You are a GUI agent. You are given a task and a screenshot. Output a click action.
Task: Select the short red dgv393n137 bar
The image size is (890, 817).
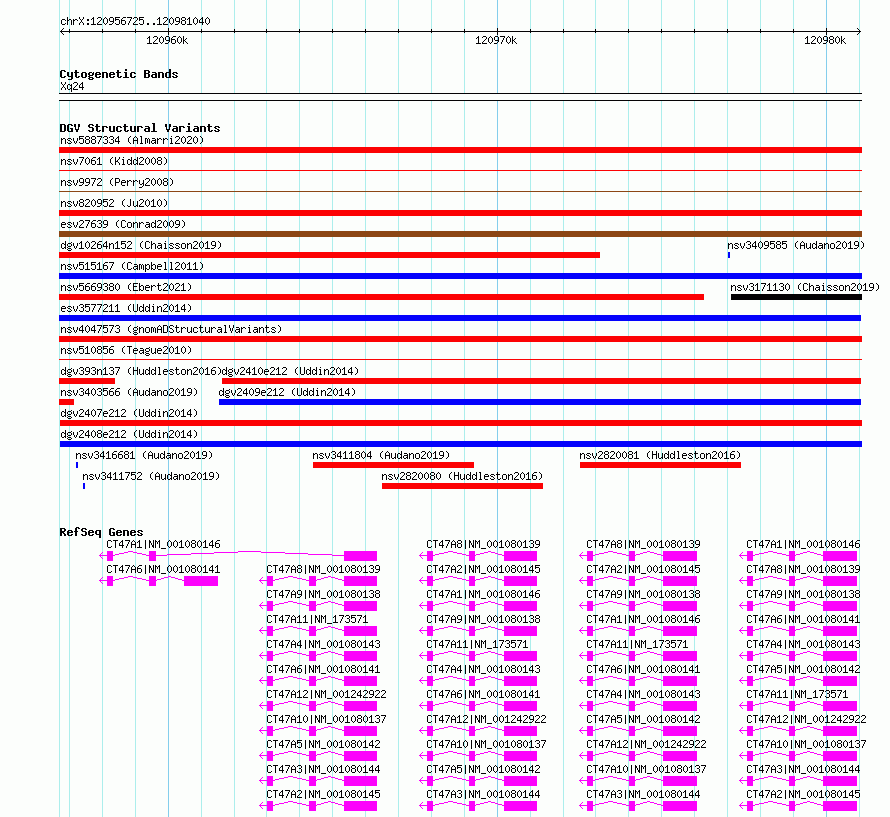87,381
